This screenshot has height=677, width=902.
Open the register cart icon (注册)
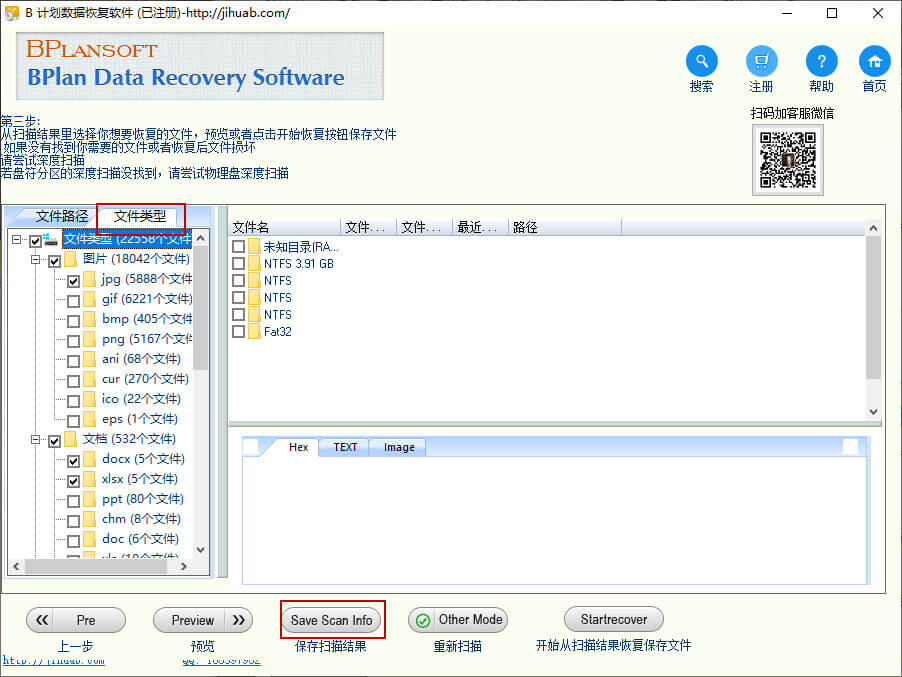761,61
